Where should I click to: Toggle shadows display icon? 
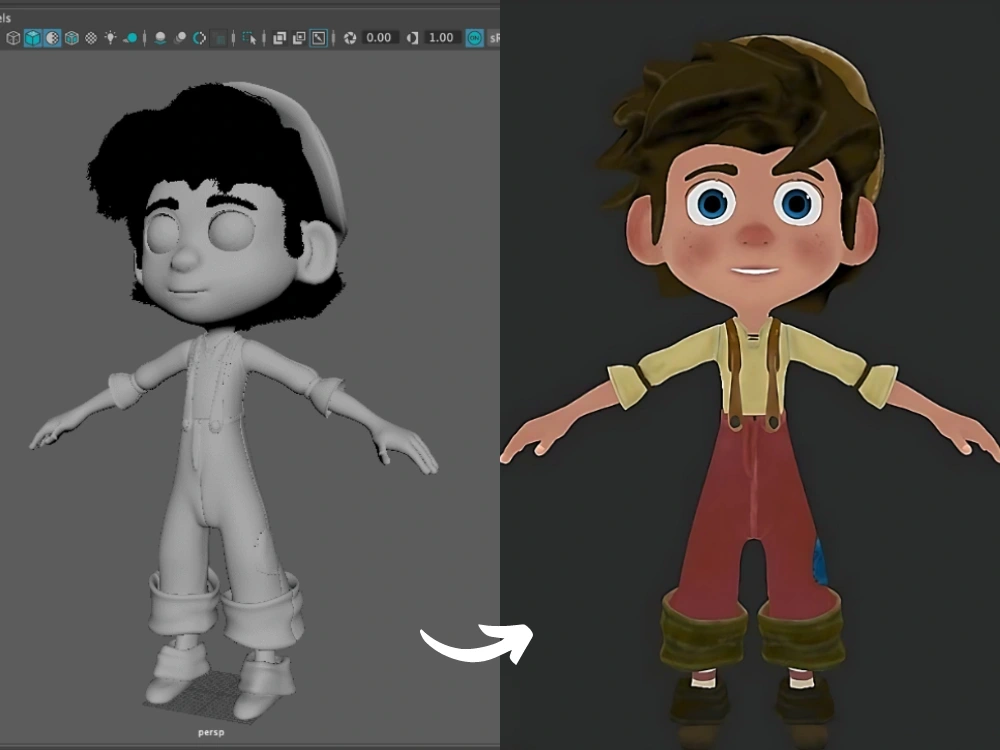click(x=130, y=38)
